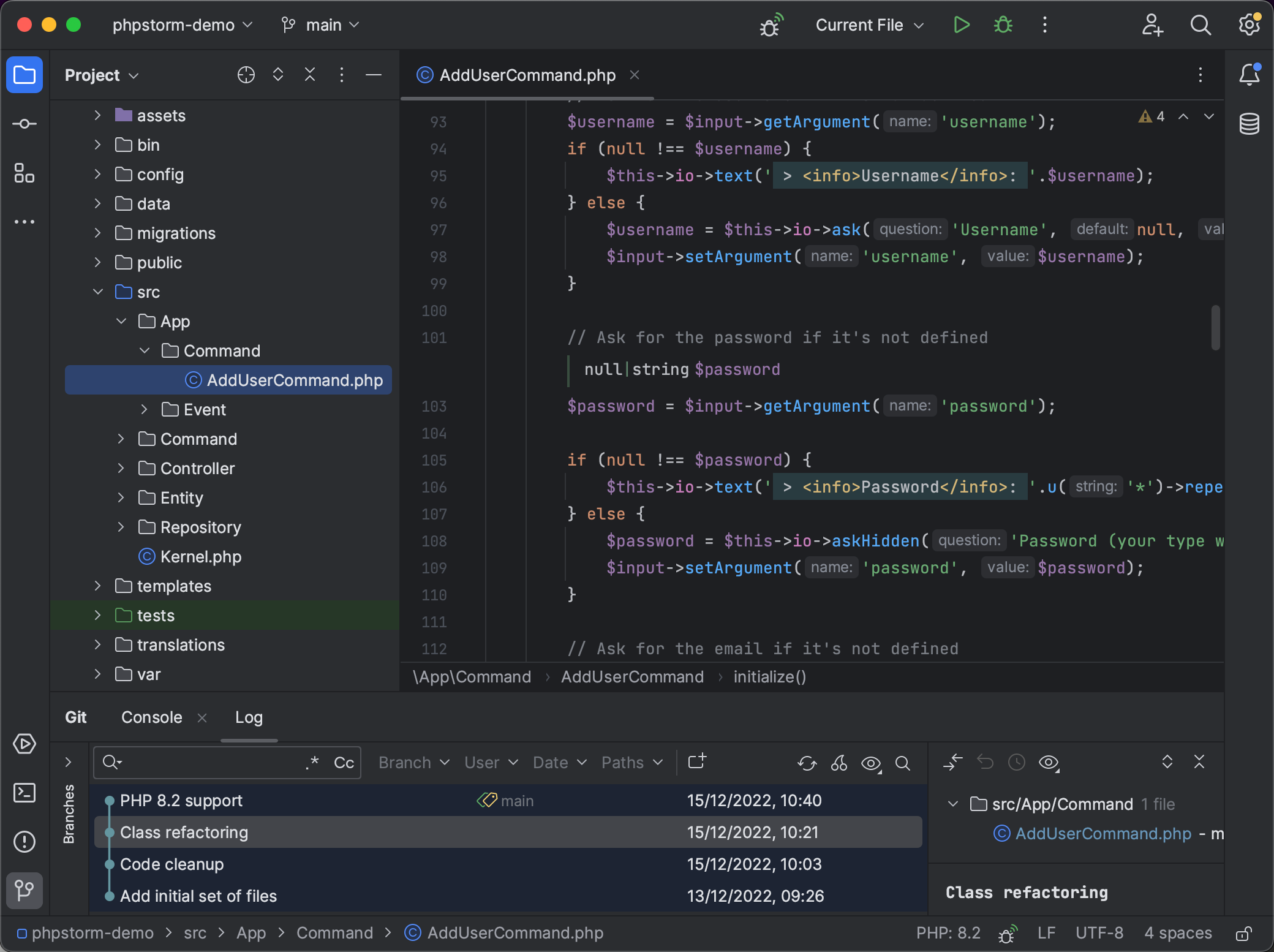Click the run configuration settings kebab menu
Screen dimensions: 1274x952
coord(1045,25)
